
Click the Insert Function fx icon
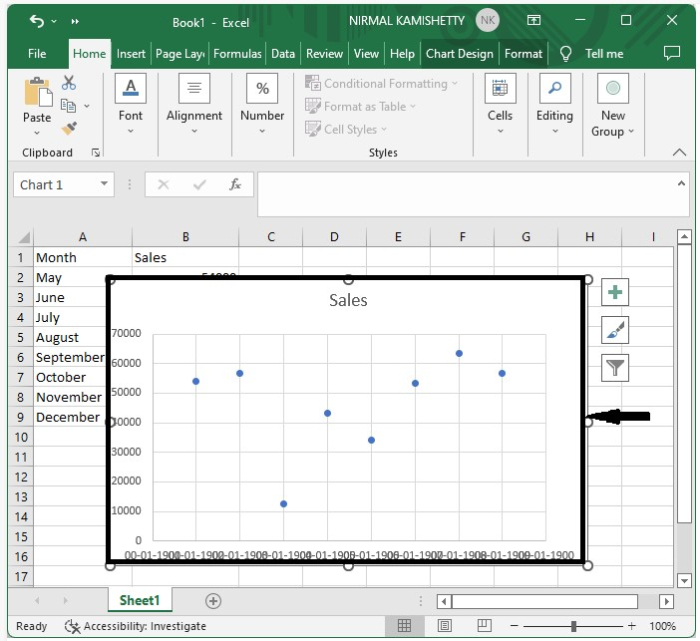click(x=235, y=184)
